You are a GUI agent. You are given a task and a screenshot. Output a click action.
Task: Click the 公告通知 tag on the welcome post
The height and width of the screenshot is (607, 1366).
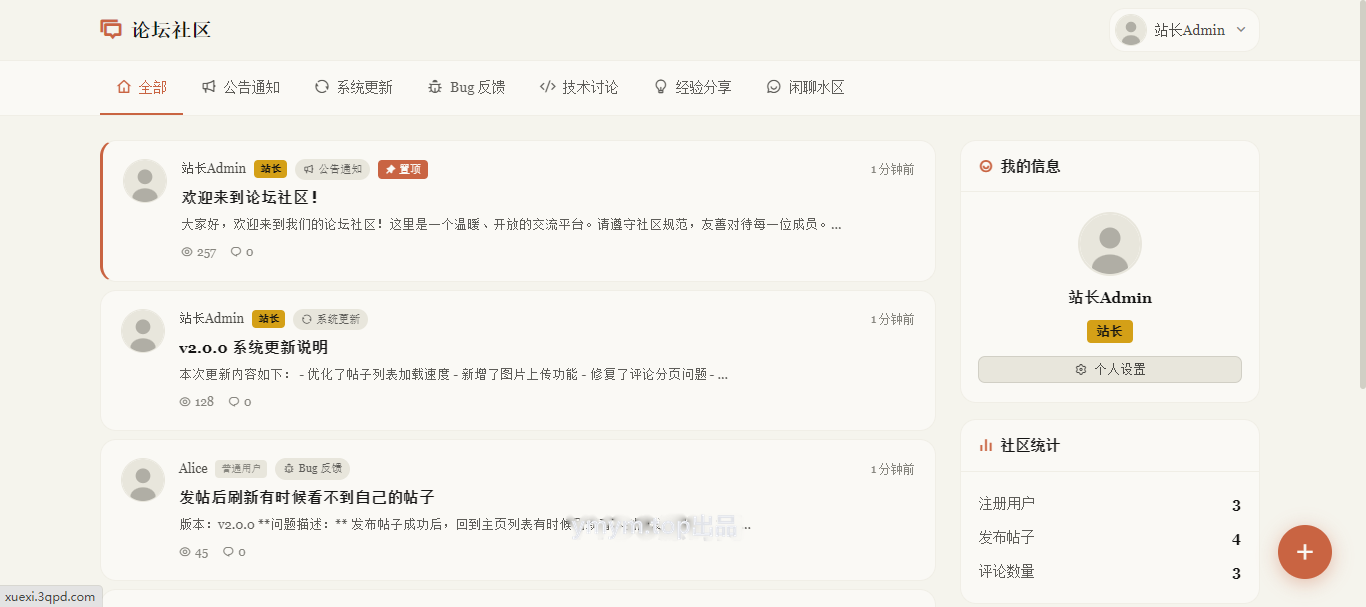click(x=332, y=169)
